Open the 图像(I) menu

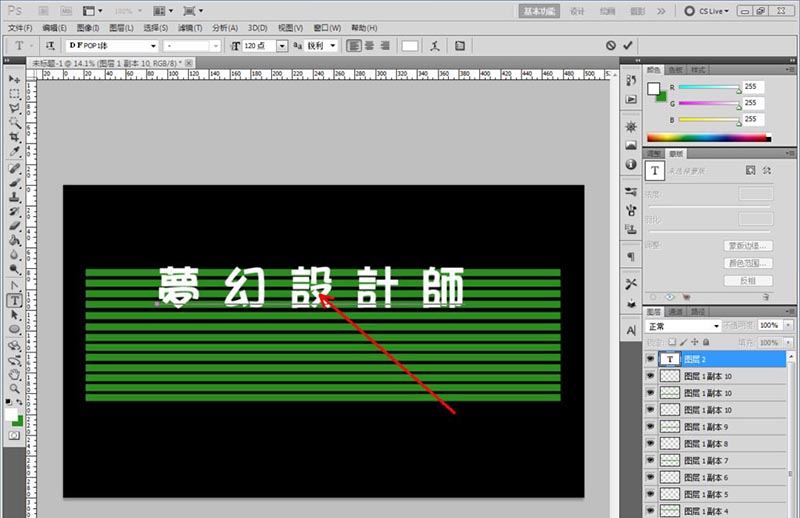[88, 28]
